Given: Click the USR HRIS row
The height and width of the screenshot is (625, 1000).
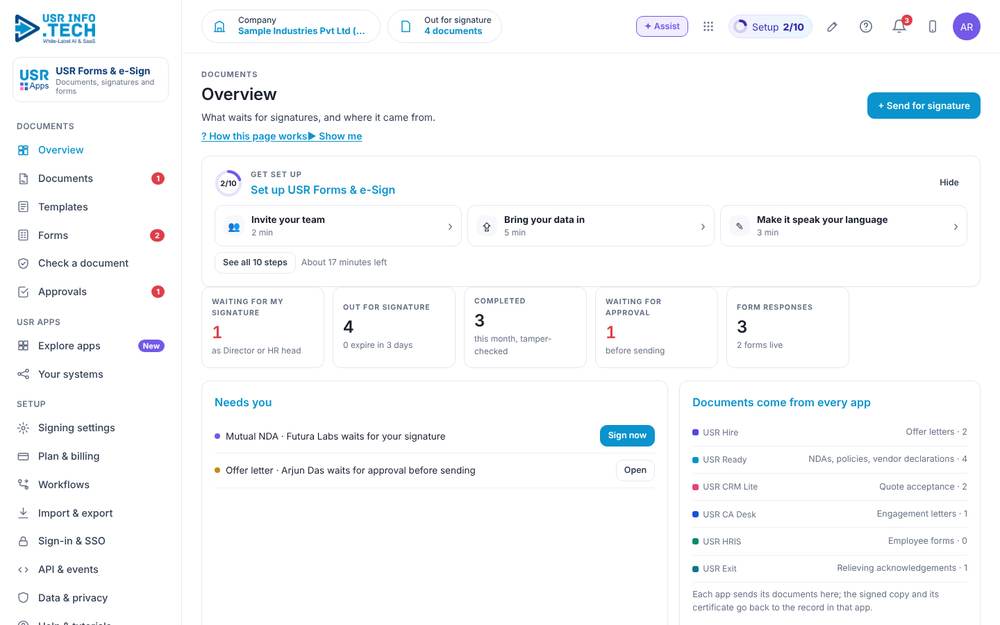Looking at the screenshot, I should pyautogui.click(x=830, y=541).
